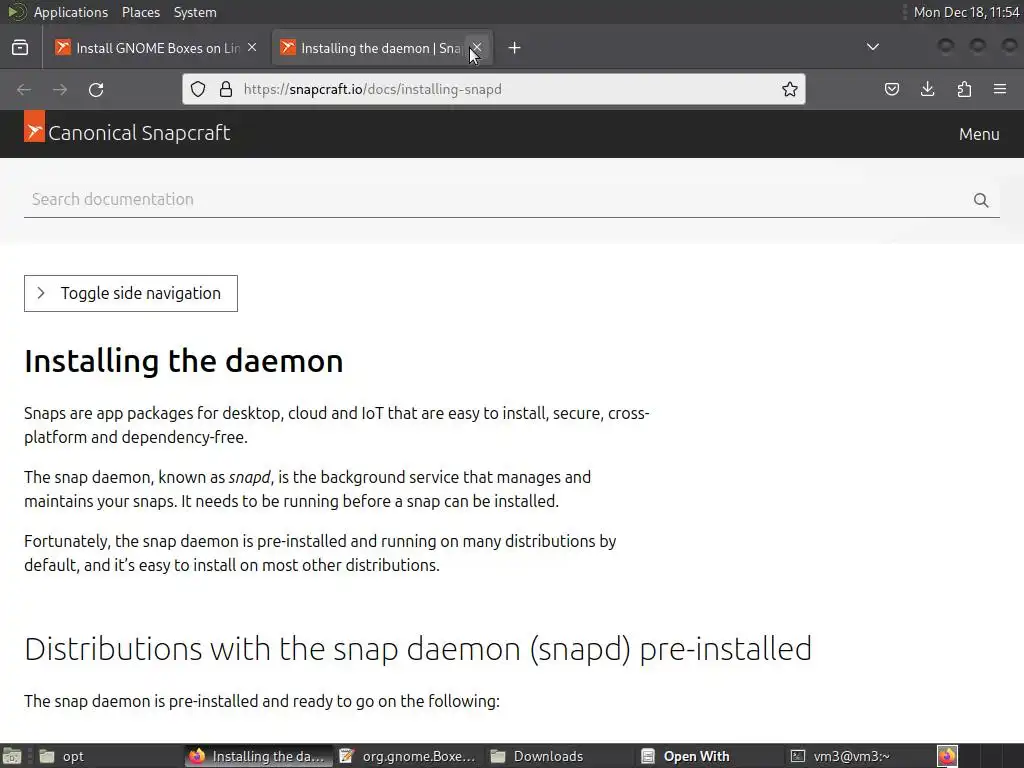Close the Install GNOME Boxes tab
This screenshot has width=1024, height=768.
pyautogui.click(x=252, y=48)
